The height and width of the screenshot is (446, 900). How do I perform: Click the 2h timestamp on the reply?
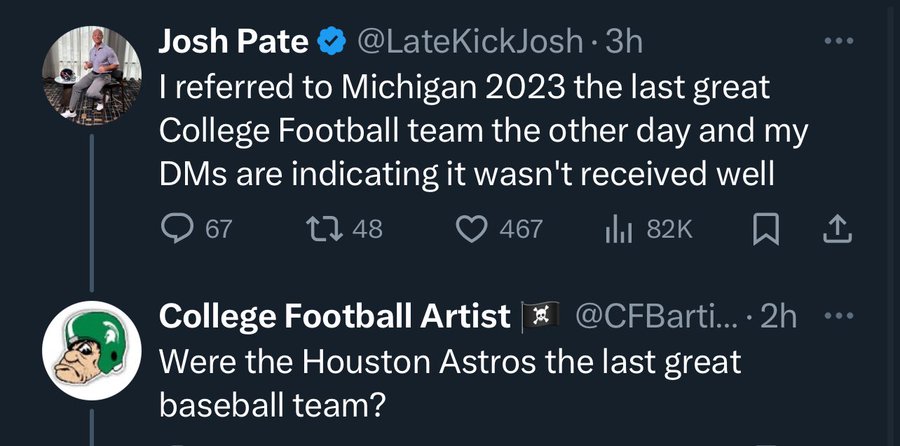tap(778, 317)
